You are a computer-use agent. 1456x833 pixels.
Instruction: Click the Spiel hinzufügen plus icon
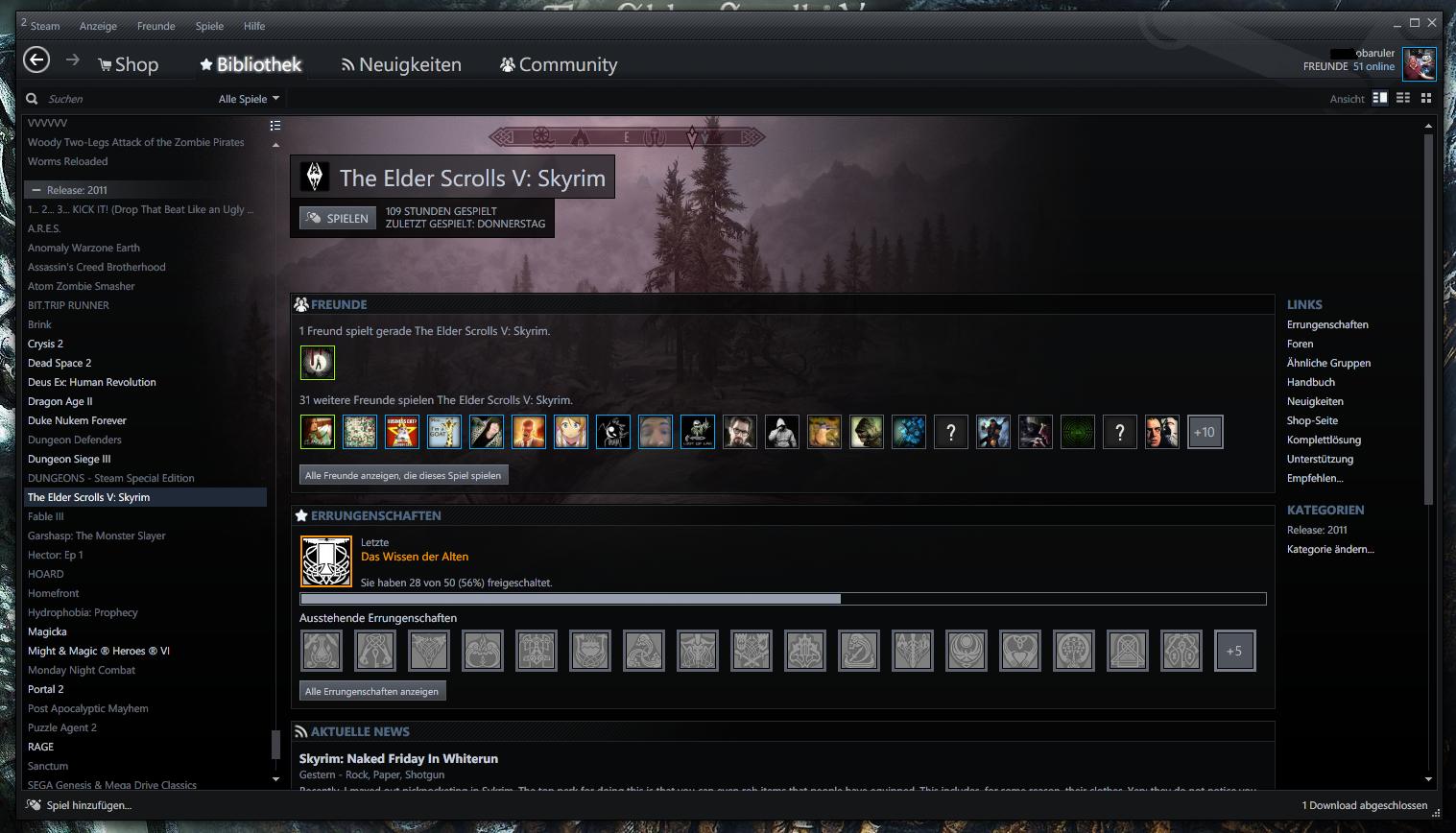pyautogui.click(x=35, y=805)
